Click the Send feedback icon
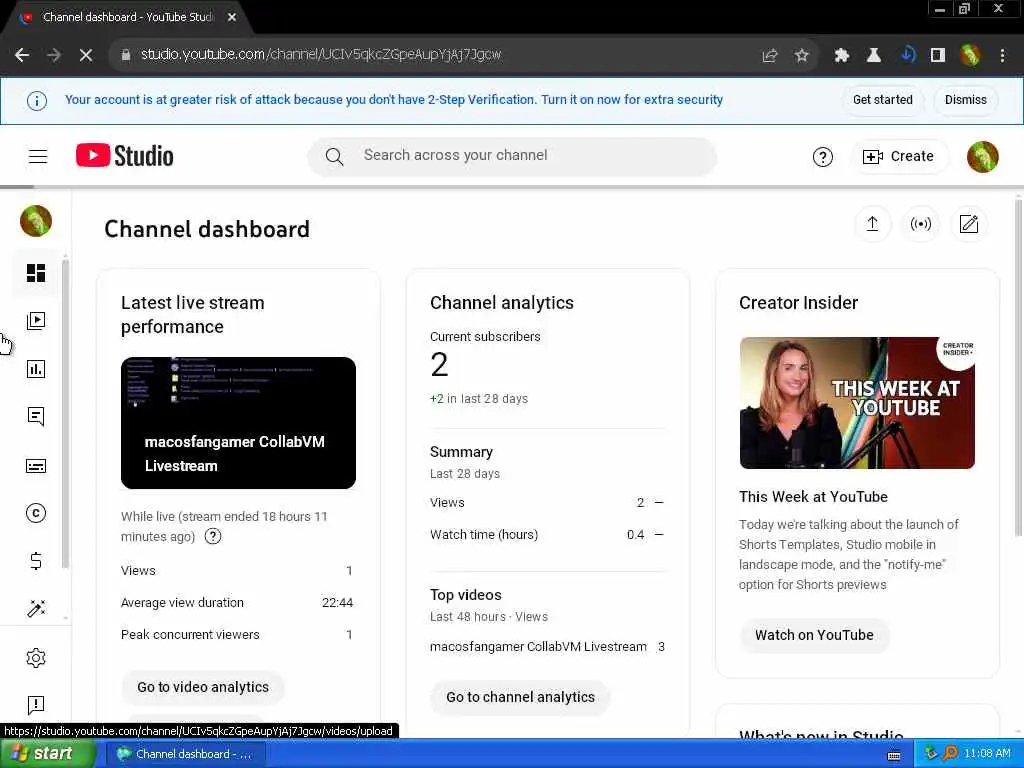 pyautogui.click(x=36, y=705)
